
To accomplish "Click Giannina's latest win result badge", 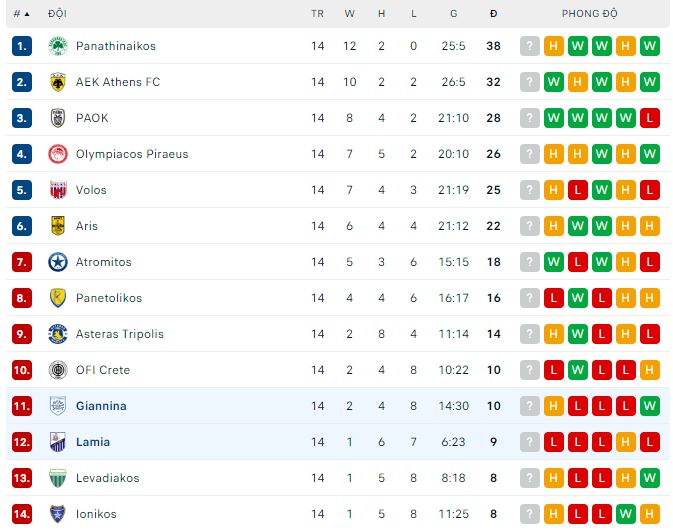I will [x=650, y=406].
